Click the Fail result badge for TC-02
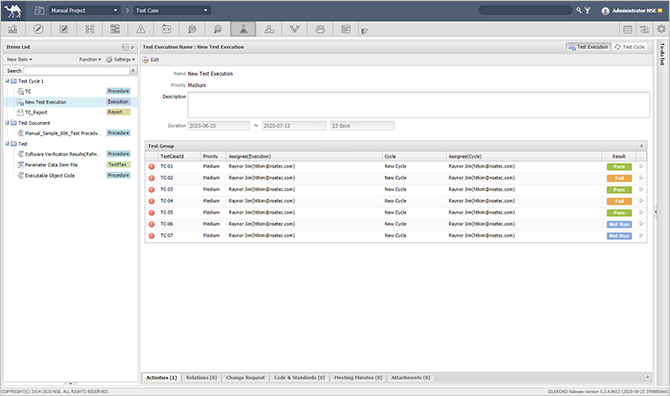The height and width of the screenshot is (396, 670). [619, 178]
